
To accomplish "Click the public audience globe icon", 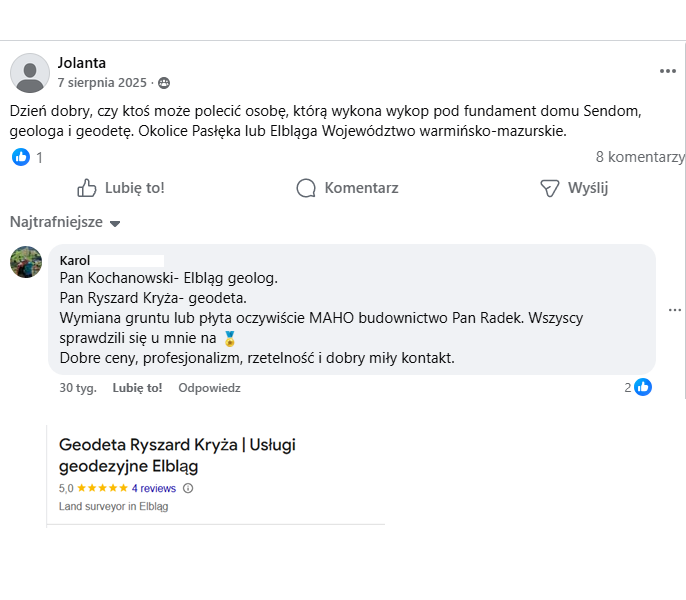I will [164, 83].
